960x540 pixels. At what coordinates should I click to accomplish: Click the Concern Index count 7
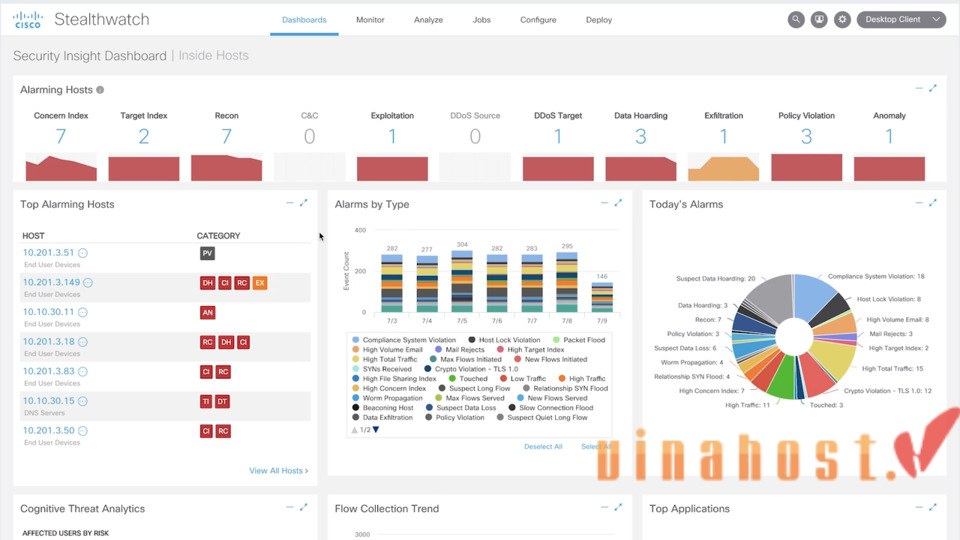(61, 136)
